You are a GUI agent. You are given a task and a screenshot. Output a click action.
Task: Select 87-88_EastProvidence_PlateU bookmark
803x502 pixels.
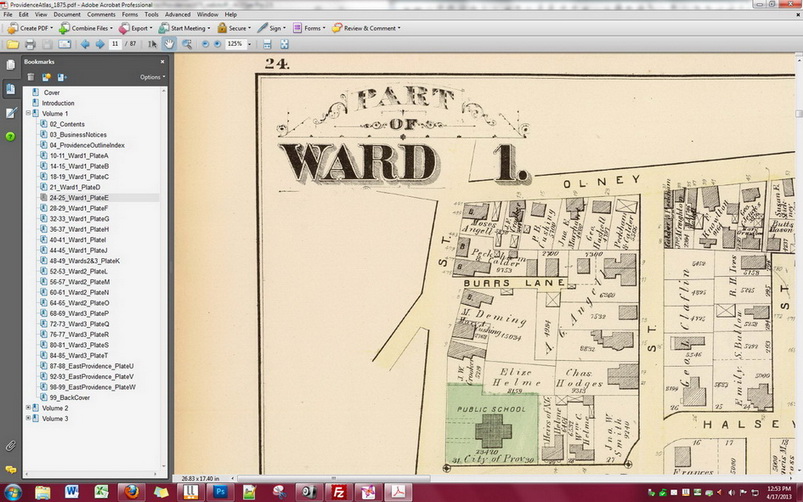(x=92, y=366)
